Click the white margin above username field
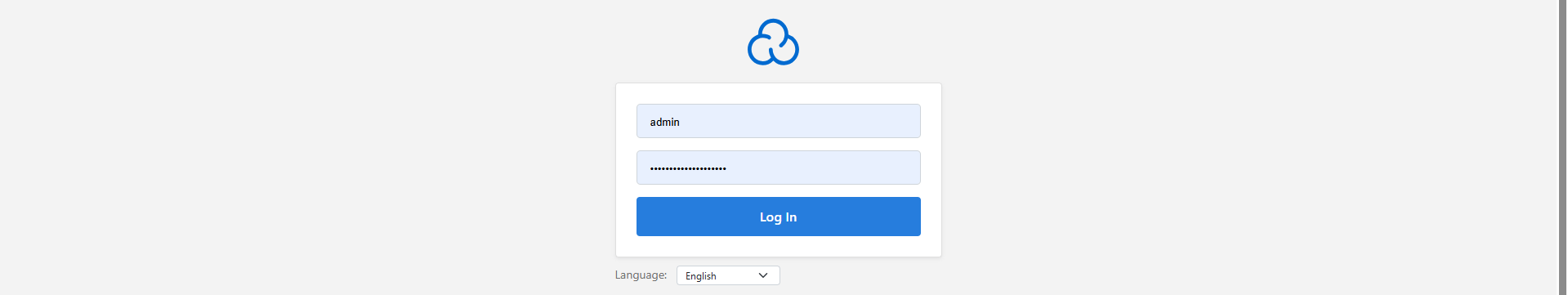This screenshot has width=1568, height=295. [x=778, y=93]
